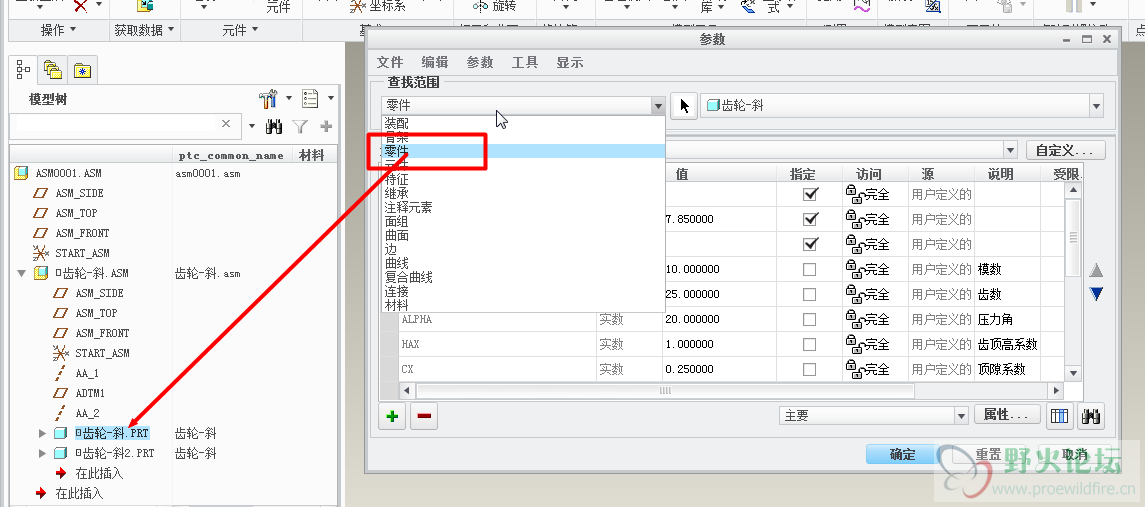The height and width of the screenshot is (507, 1145).
Task: Click the select-object arrow pointer icon
Action: click(x=684, y=106)
